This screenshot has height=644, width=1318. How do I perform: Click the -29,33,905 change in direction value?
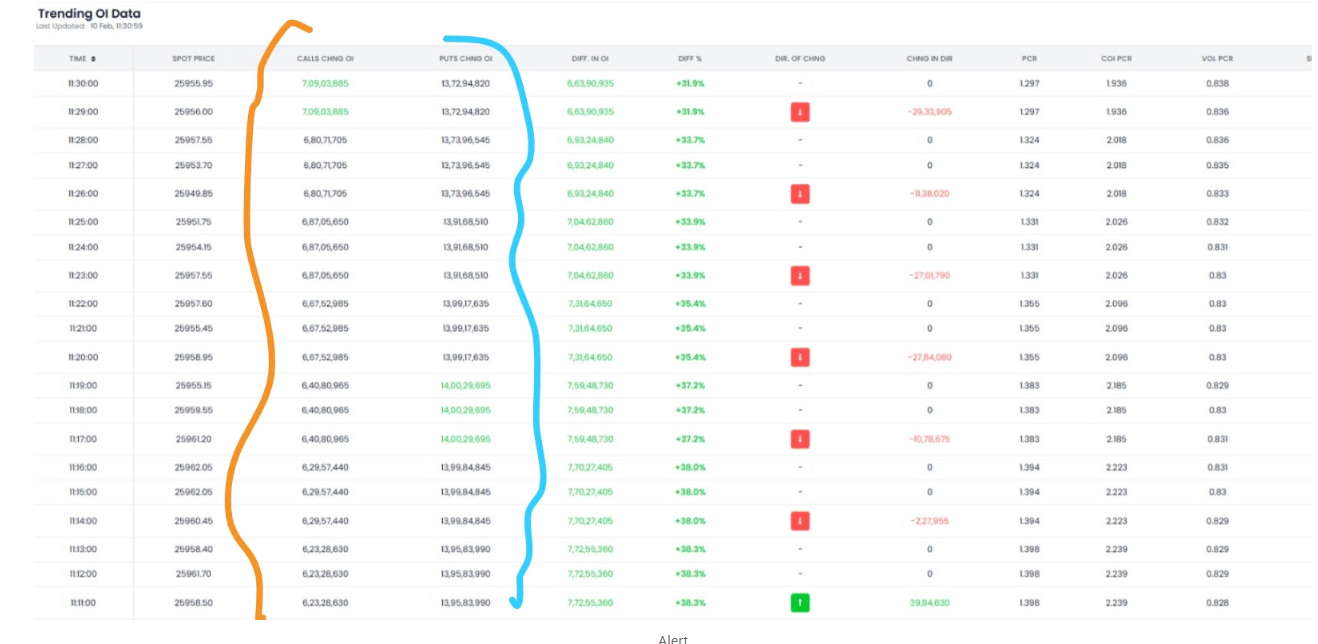[929, 112]
